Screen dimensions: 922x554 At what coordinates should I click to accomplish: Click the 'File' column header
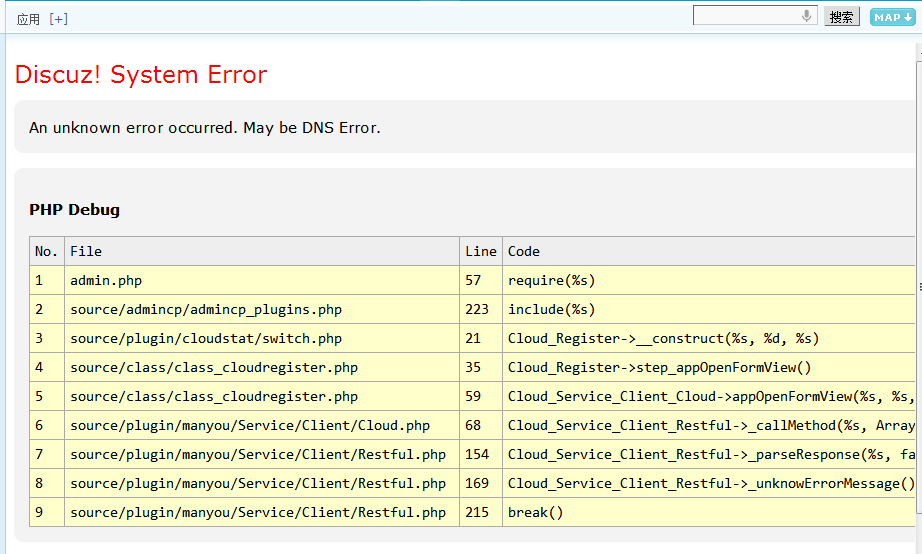tap(262, 251)
